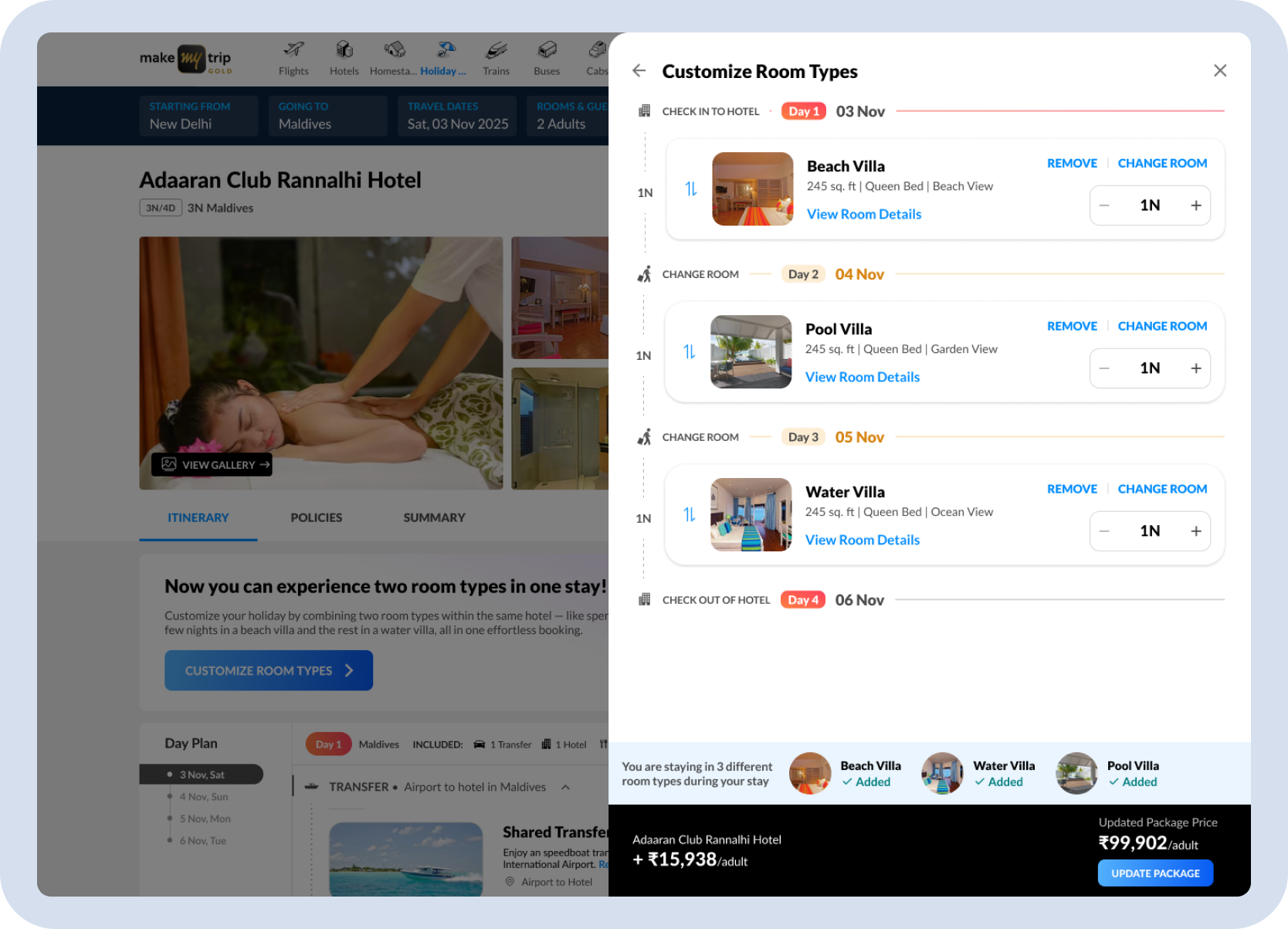Open the Flights icon in the navigation
The height and width of the screenshot is (929, 1288).
(x=293, y=50)
